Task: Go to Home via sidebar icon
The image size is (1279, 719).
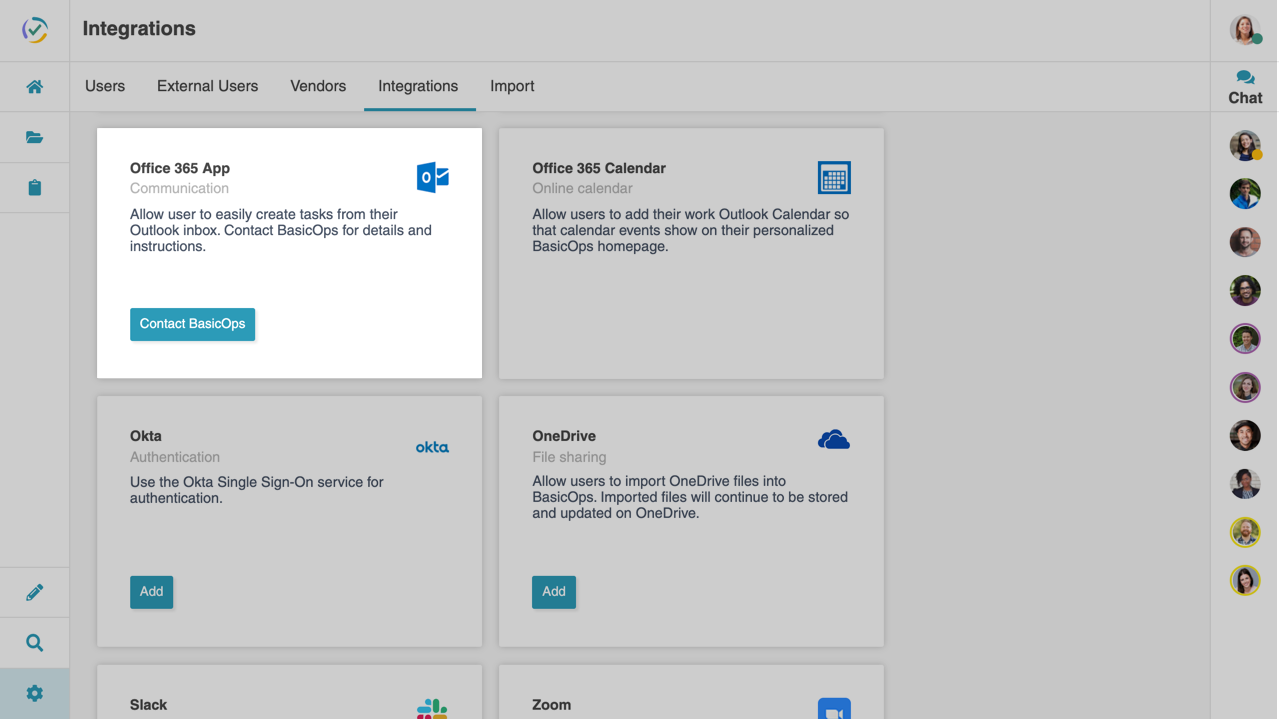Action: [x=34, y=87]
